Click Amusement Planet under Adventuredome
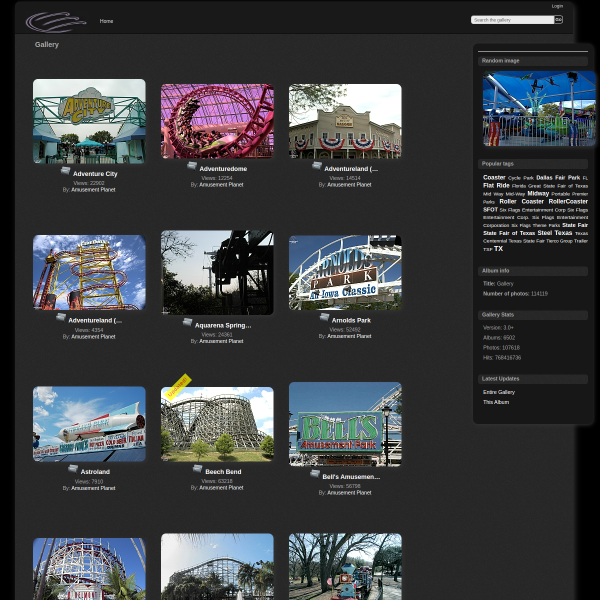Screen dimensions: 600x600 221,185
